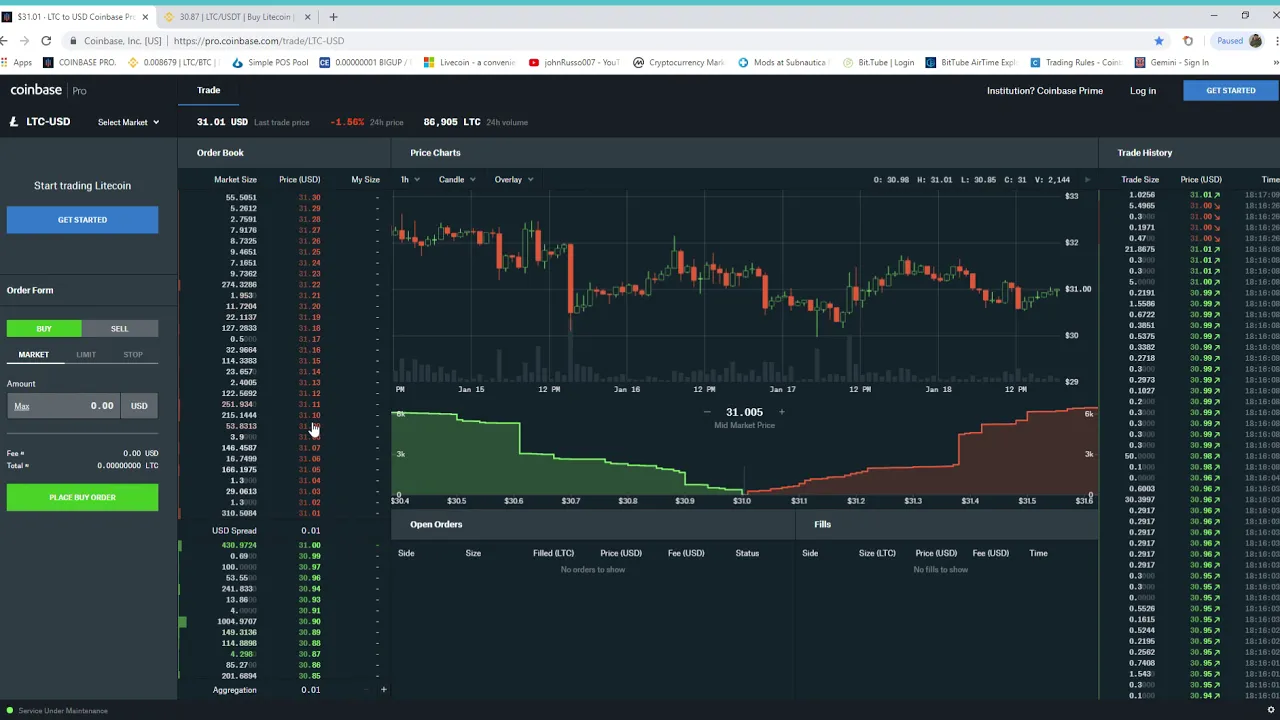The image size is (1280, 720).
Task: Open the Mods at Subnautica bookmark
Action: point(782,62)
